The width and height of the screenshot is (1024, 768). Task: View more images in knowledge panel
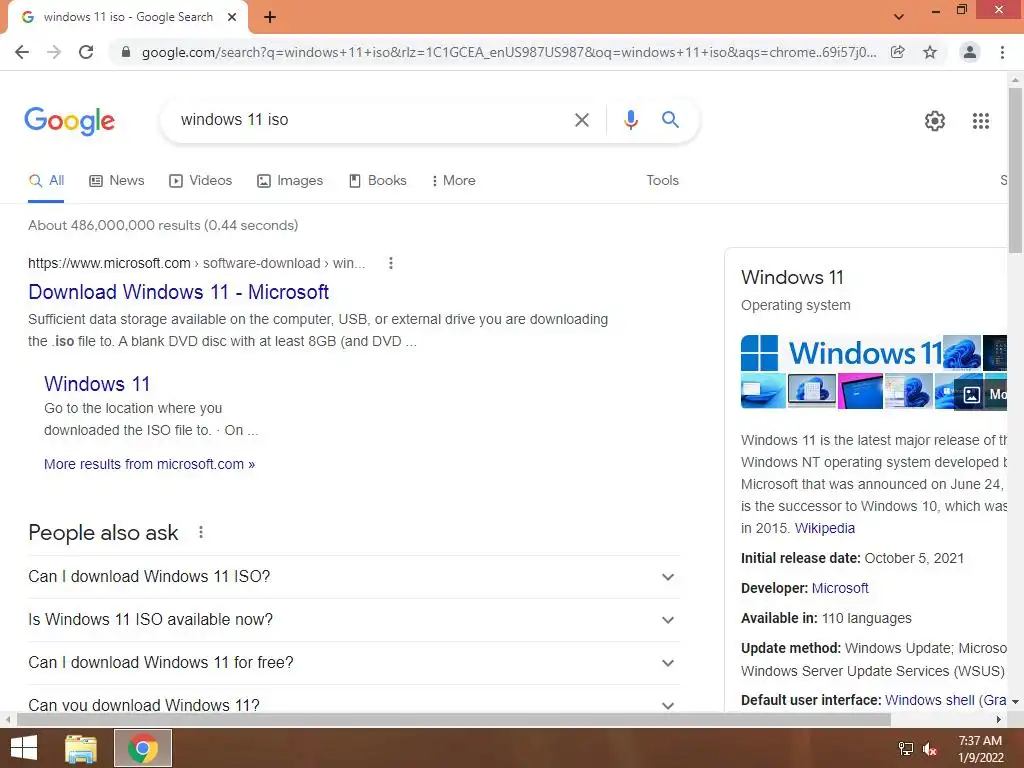(982, 394)
